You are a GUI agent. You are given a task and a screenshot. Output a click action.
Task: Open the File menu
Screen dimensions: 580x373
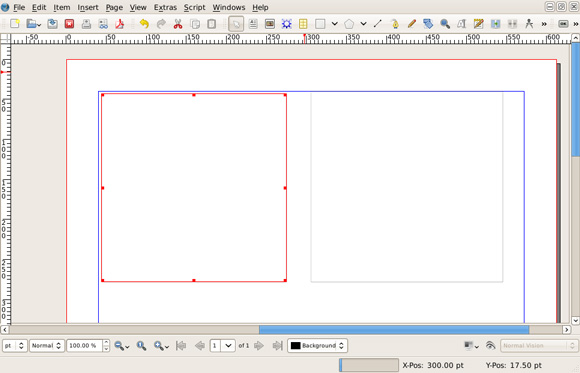click(19, 7)
